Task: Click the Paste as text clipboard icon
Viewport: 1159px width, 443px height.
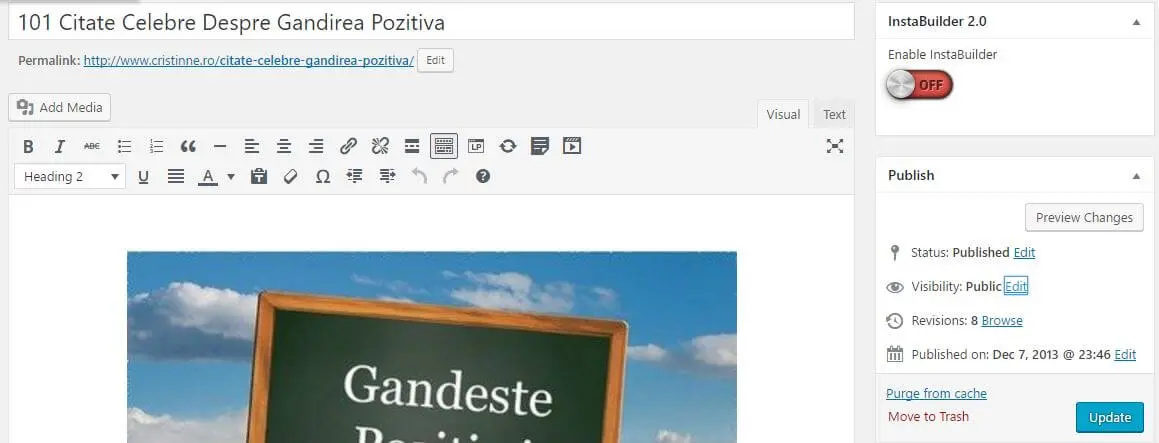Action: tap(259, 176)
